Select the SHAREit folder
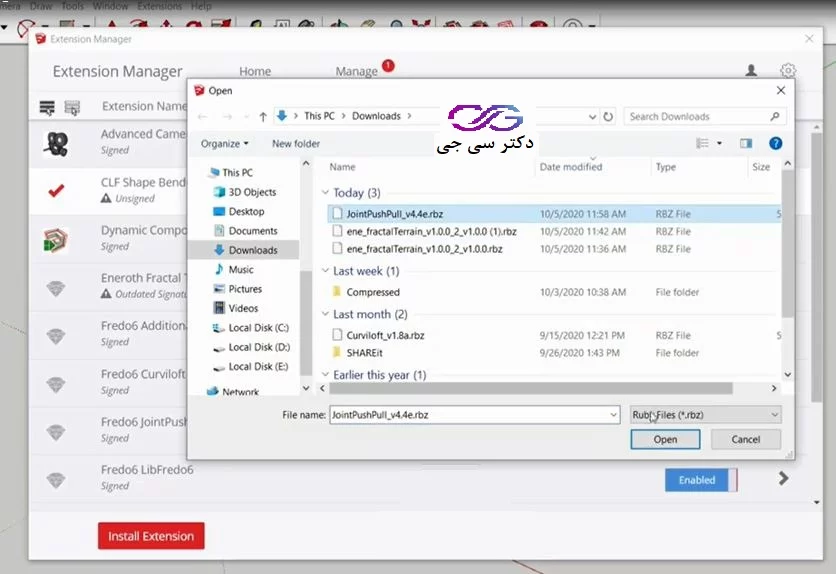The width and height of the screenshot is (836, 574). (x=554, y=352)
